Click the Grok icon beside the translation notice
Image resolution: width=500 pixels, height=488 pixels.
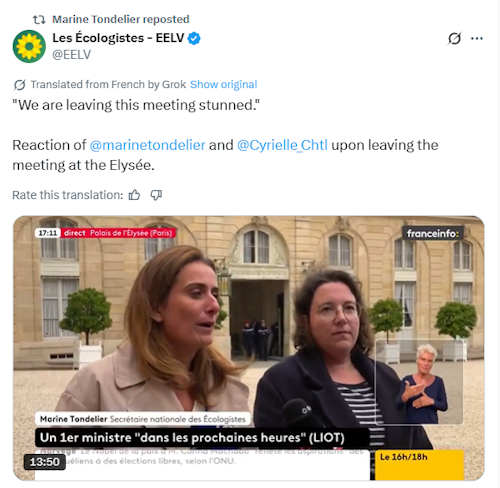[19, 85]
